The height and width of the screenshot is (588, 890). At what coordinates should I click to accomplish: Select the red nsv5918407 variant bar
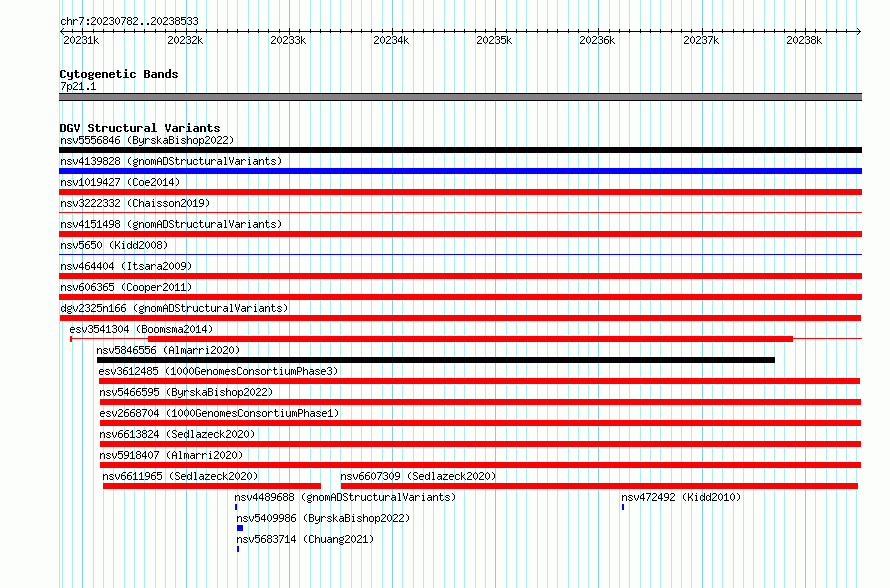[480, 465]
